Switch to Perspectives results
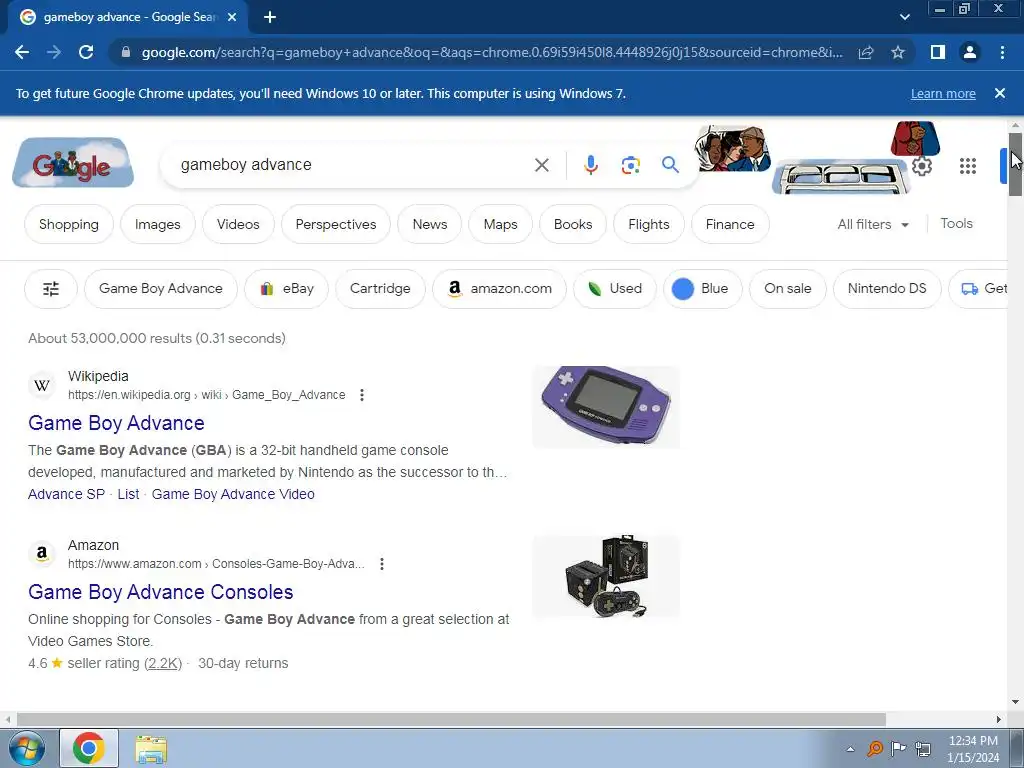Image resolution: width=1024 pixels, height=768 pixels. [x=336, y=224]
